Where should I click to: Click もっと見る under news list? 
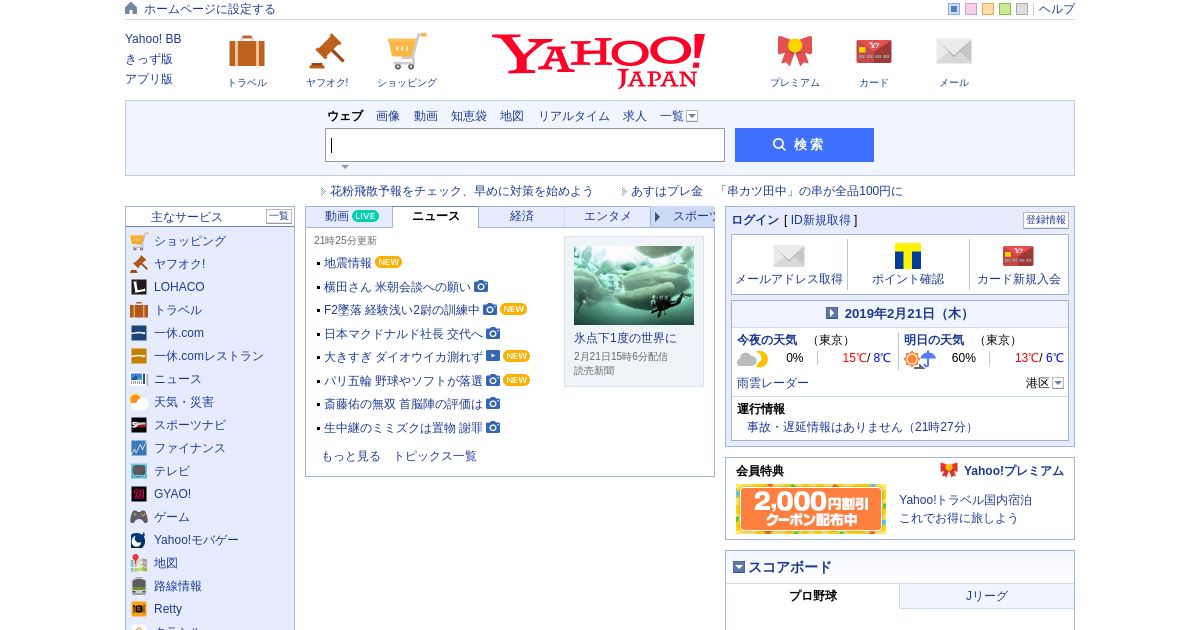[x=351, y=456]
